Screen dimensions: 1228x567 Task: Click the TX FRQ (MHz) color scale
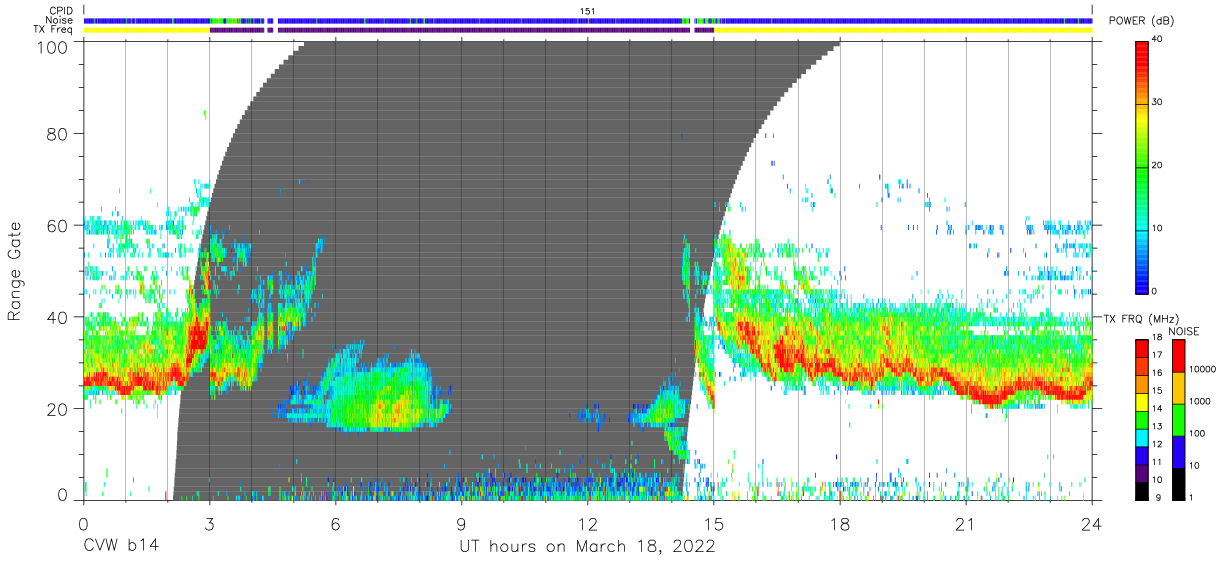pyautogui.click(x=1141, y=420)
